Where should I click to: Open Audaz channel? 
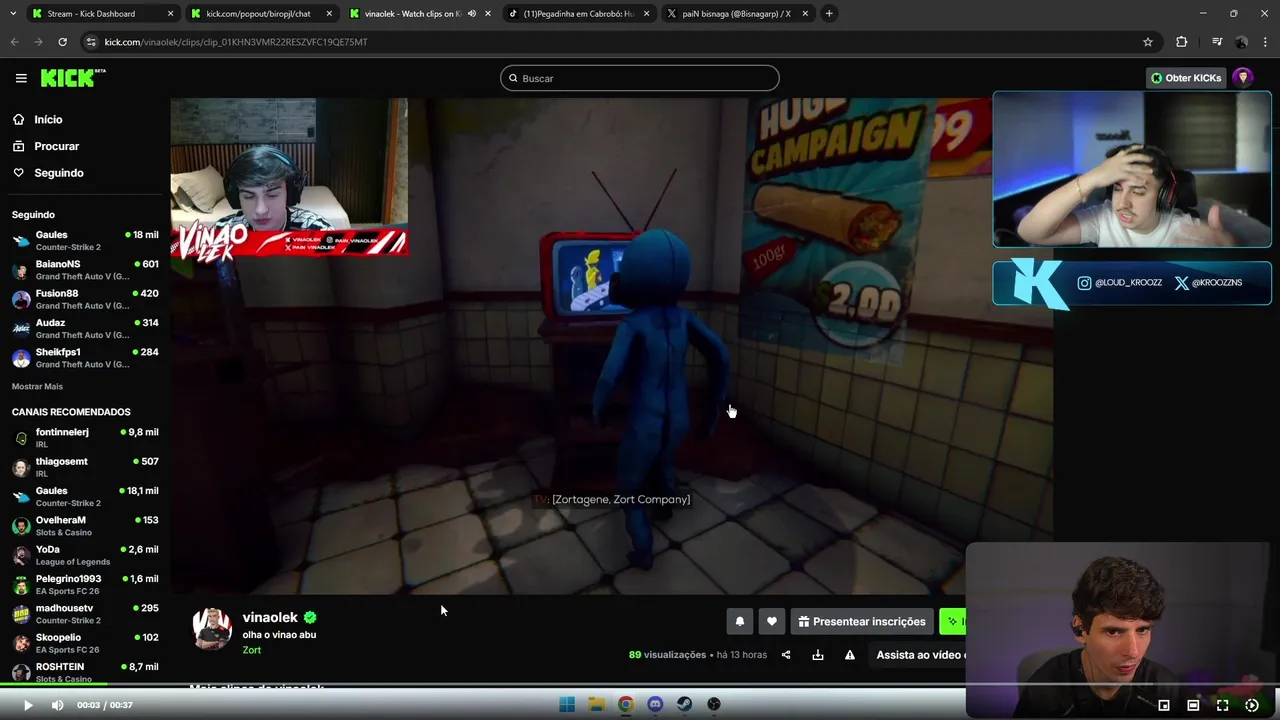[x=85, y=329]
